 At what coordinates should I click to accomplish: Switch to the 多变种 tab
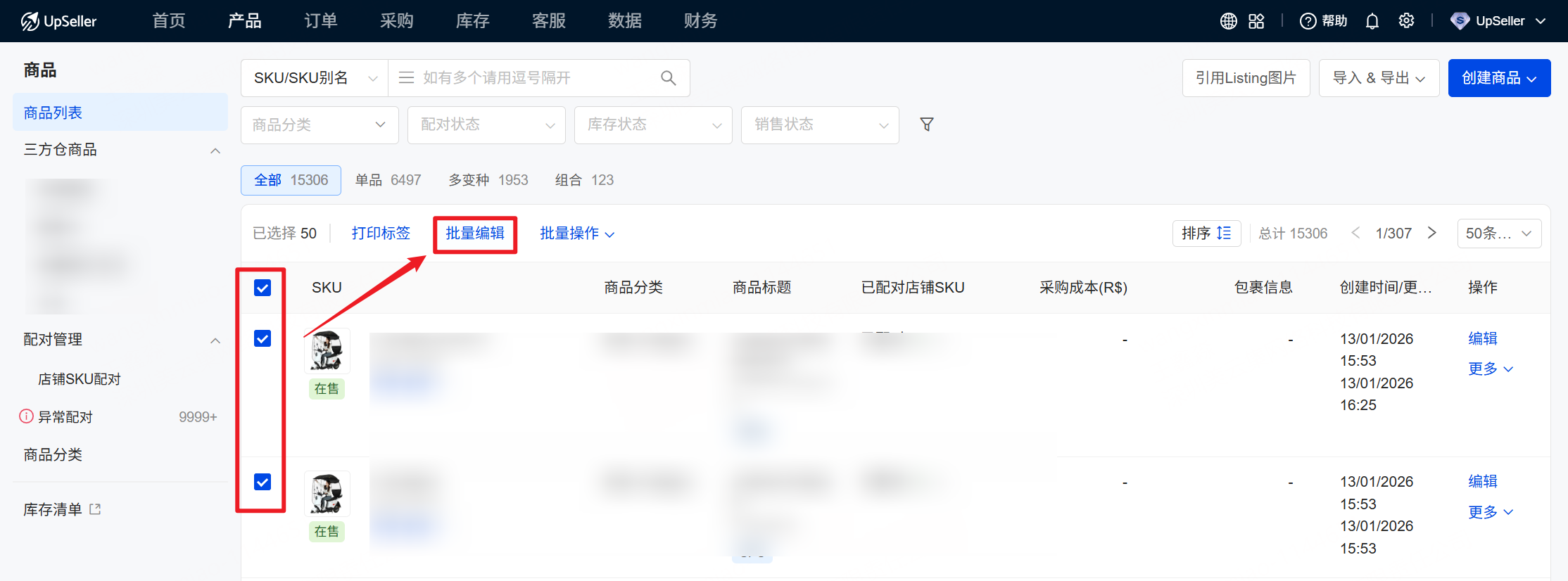click(x=488, y=180)
